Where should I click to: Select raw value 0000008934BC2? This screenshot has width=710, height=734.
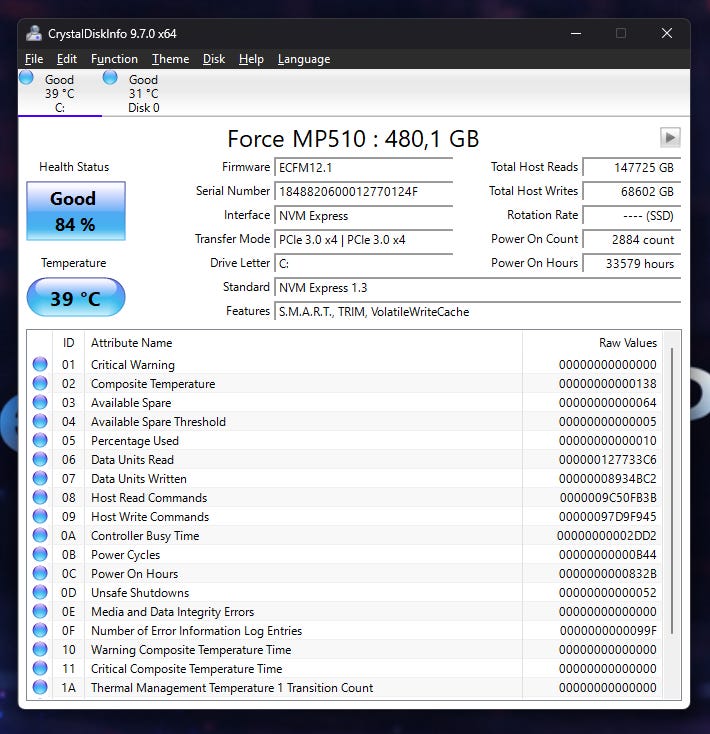608,479
